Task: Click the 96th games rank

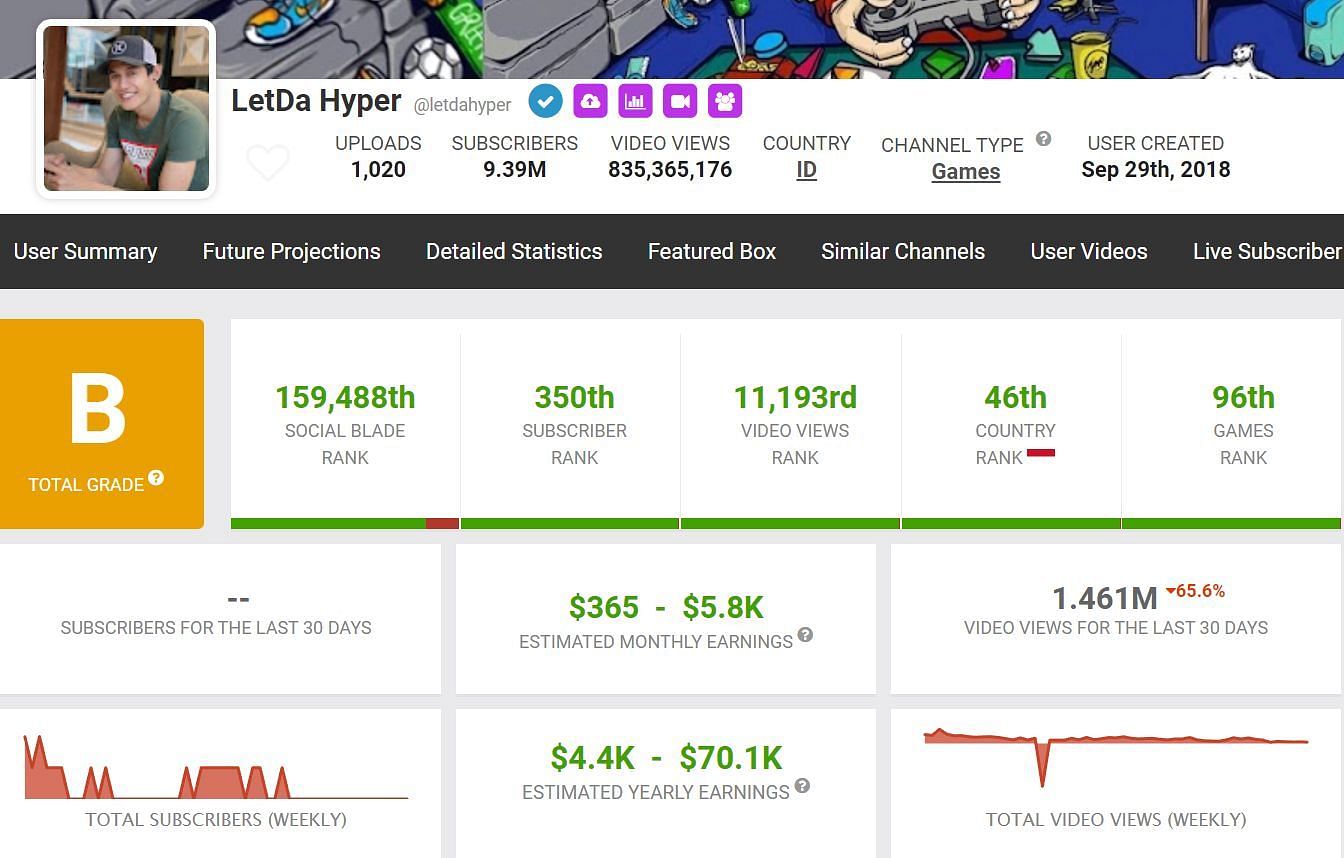Action: click(x=1243, y=397)
